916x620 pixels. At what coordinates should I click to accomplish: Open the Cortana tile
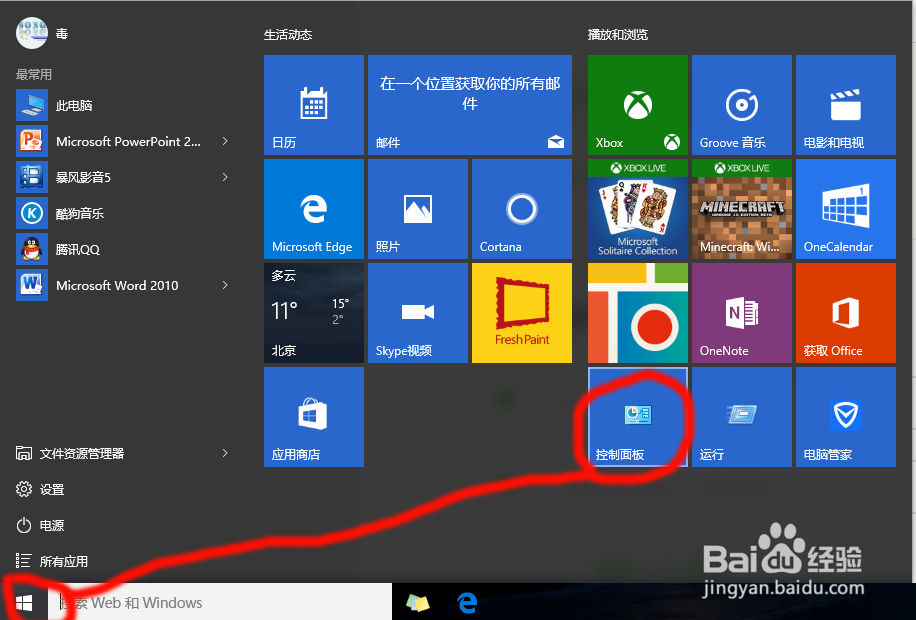pyautogui.click(x=522, y=209)
